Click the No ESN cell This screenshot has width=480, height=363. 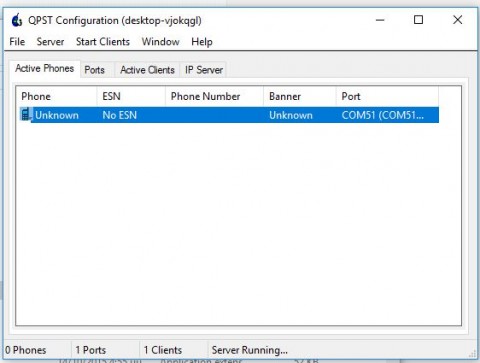pos(120,115)
